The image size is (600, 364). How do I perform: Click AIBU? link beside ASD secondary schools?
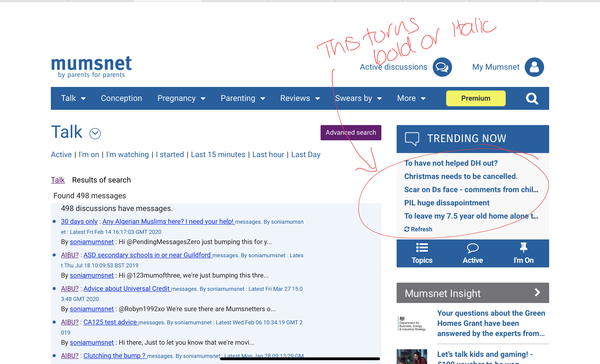tap(70, 255)
